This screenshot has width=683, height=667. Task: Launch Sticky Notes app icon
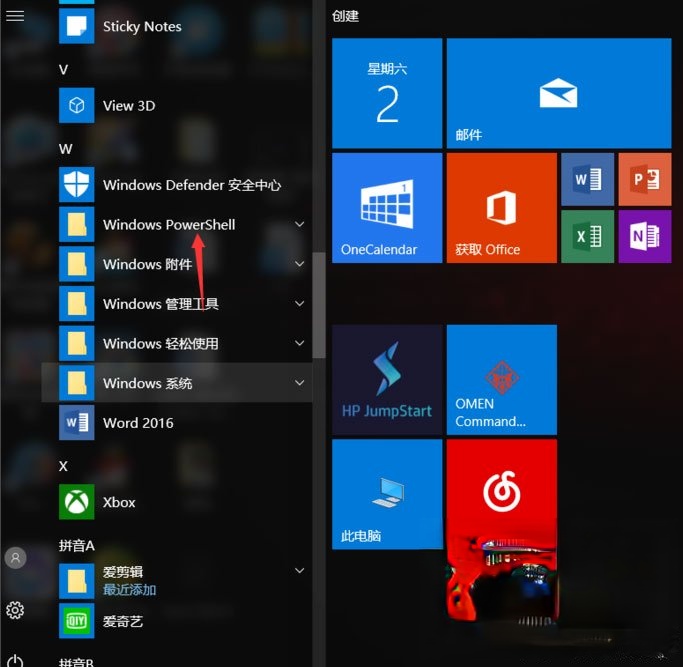(77, 26)
